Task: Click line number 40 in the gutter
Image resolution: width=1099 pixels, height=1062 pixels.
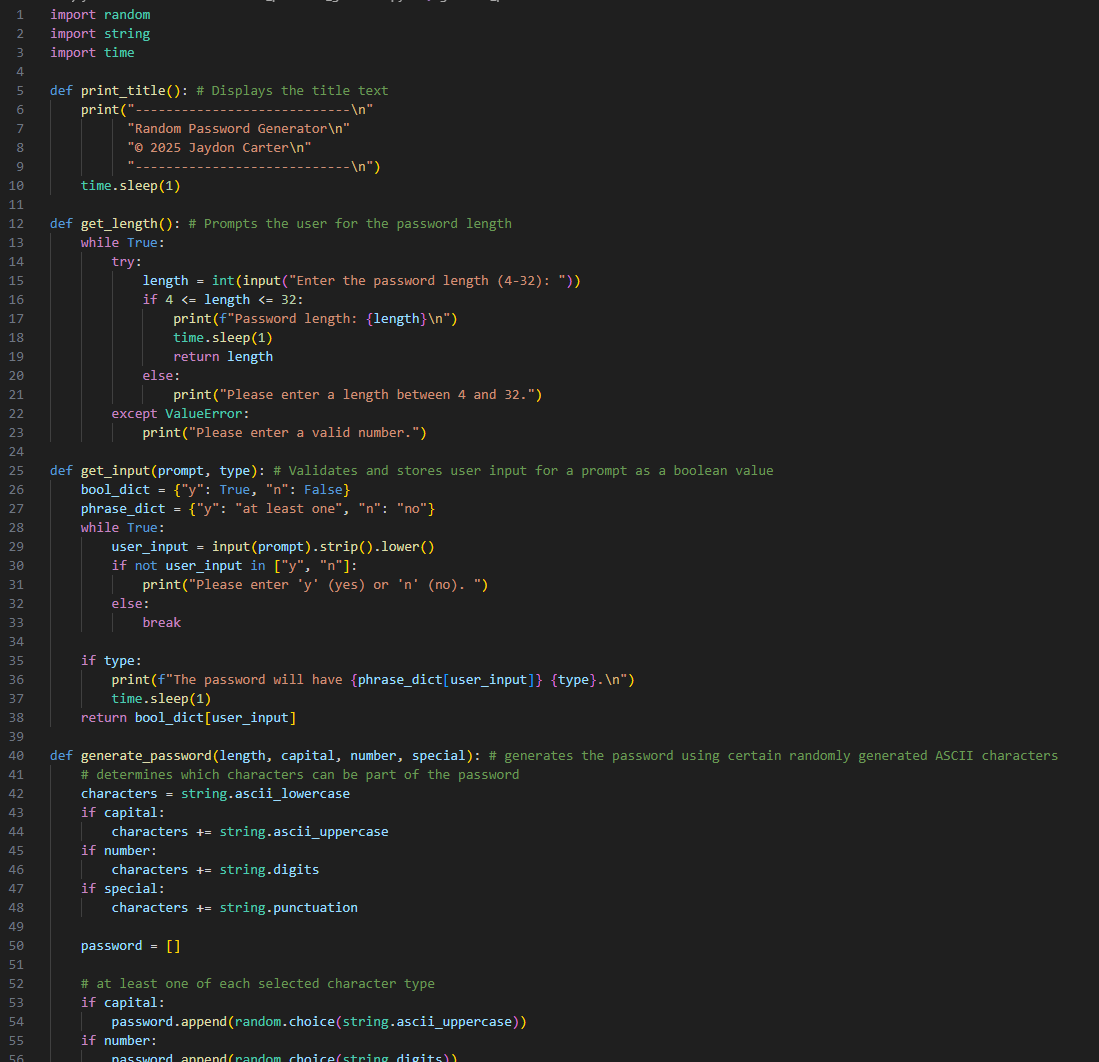Action: pyautogui.click(x=16, y=755)
